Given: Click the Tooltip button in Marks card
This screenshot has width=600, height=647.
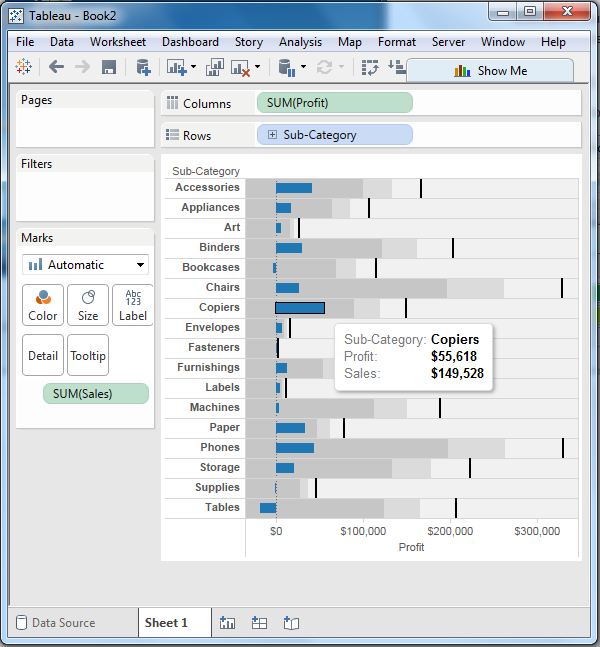Looking at the screenshot, I should pos(88,355).
